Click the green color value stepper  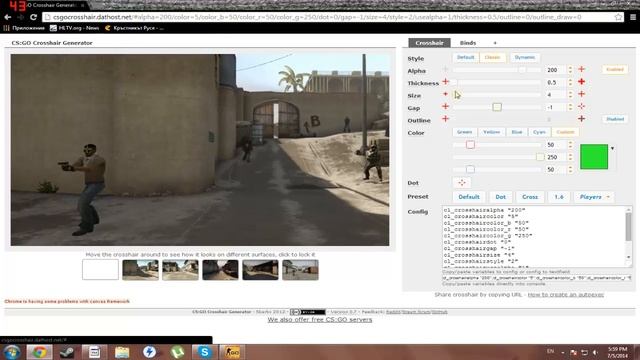[570, 157]
